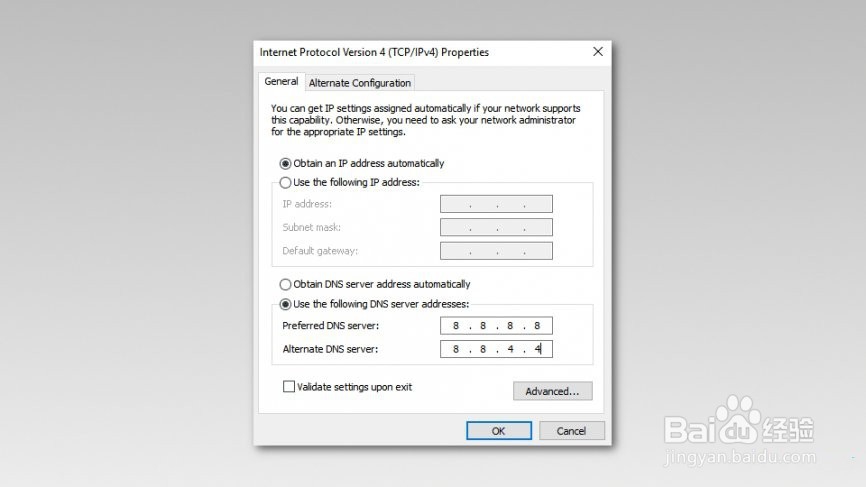
Task: Click the disabled Subnet mask field
Action: (496, 227)
